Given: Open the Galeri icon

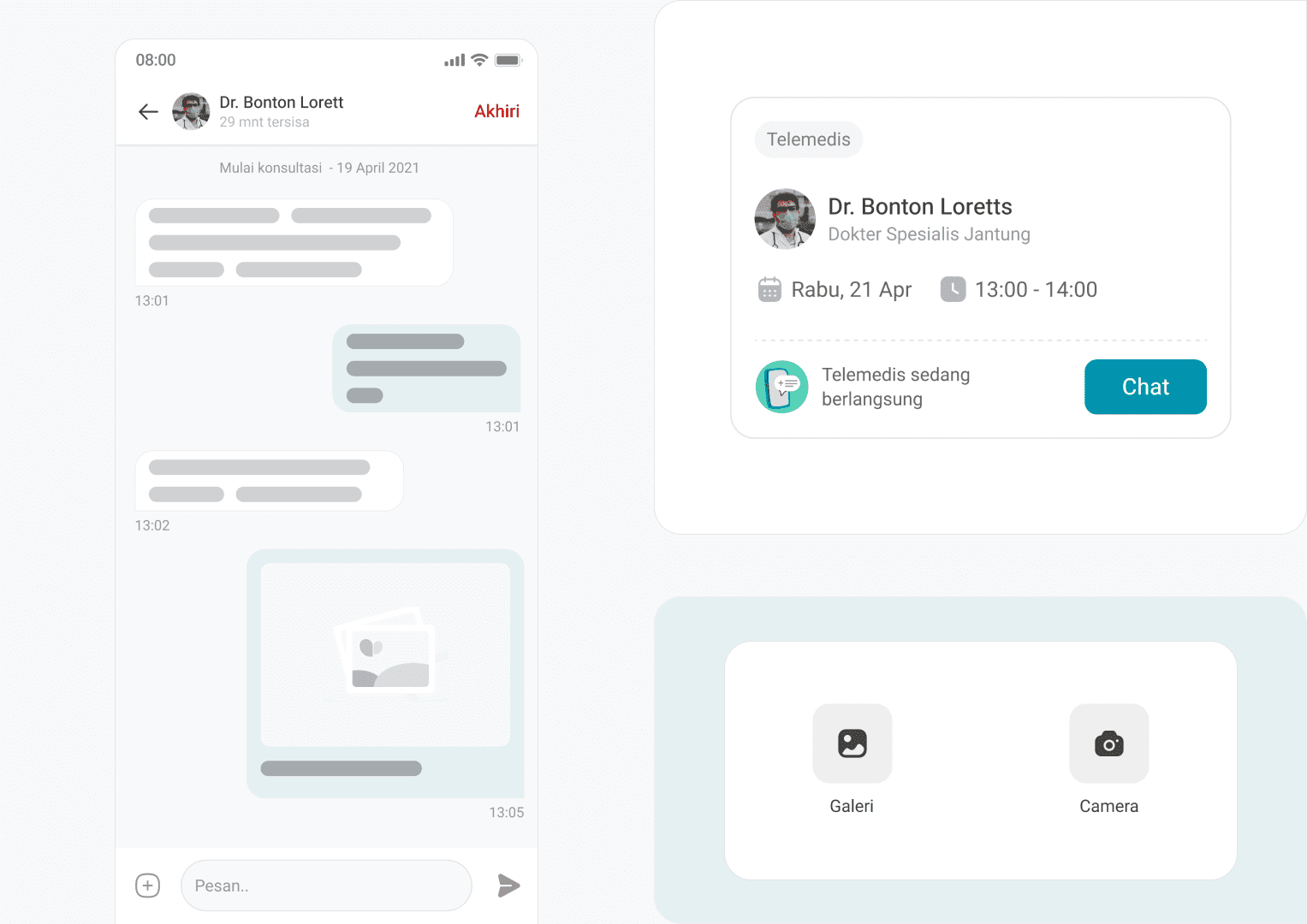Looking at the screenshot, I should 852,743.
